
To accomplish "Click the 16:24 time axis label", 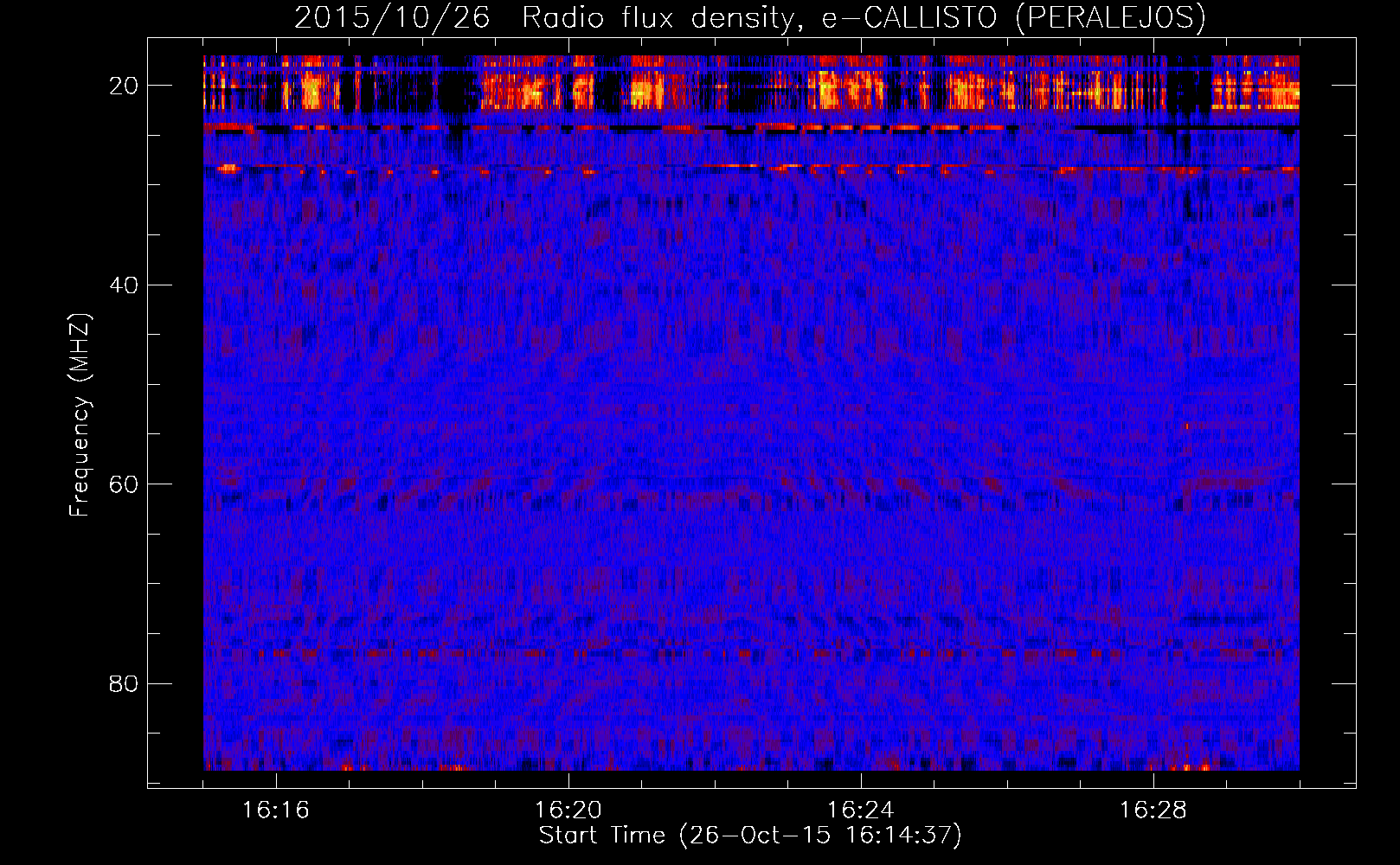I will tap(861, 811).
